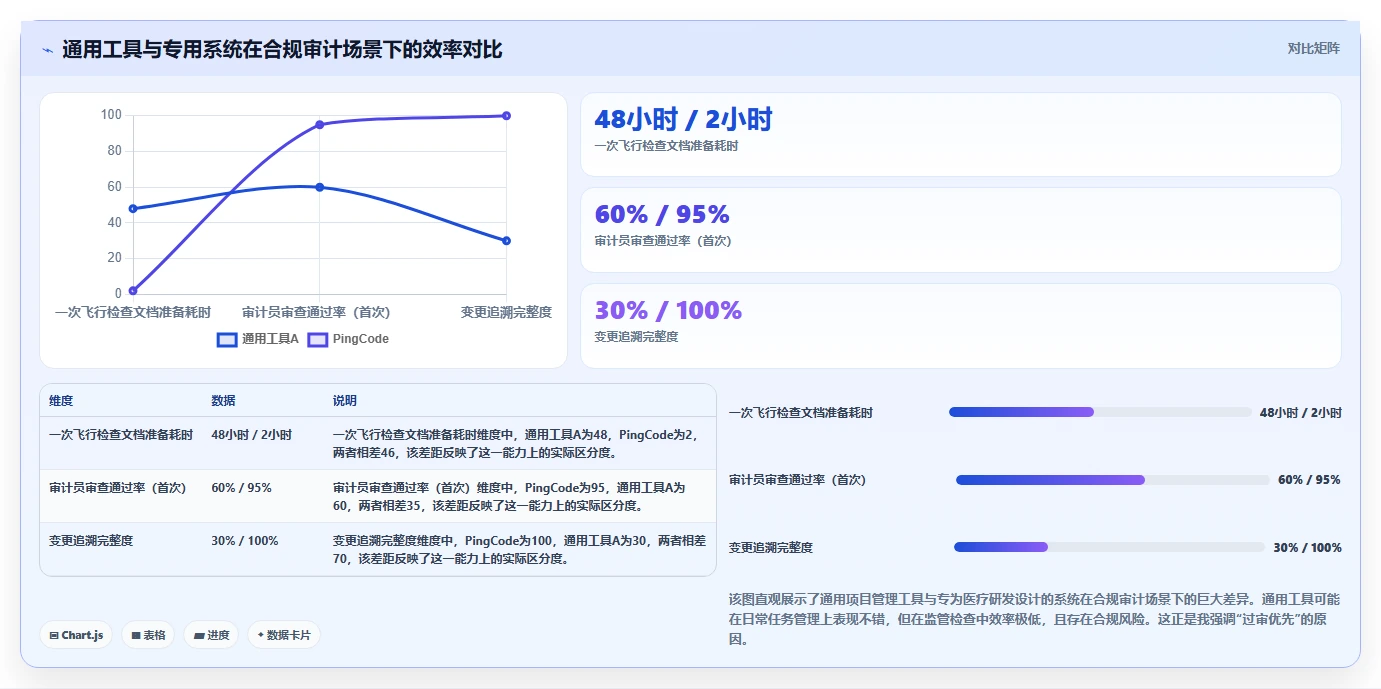Click table cell 30% / 100%
This screenshot has height=689, width=1381.
245,541
